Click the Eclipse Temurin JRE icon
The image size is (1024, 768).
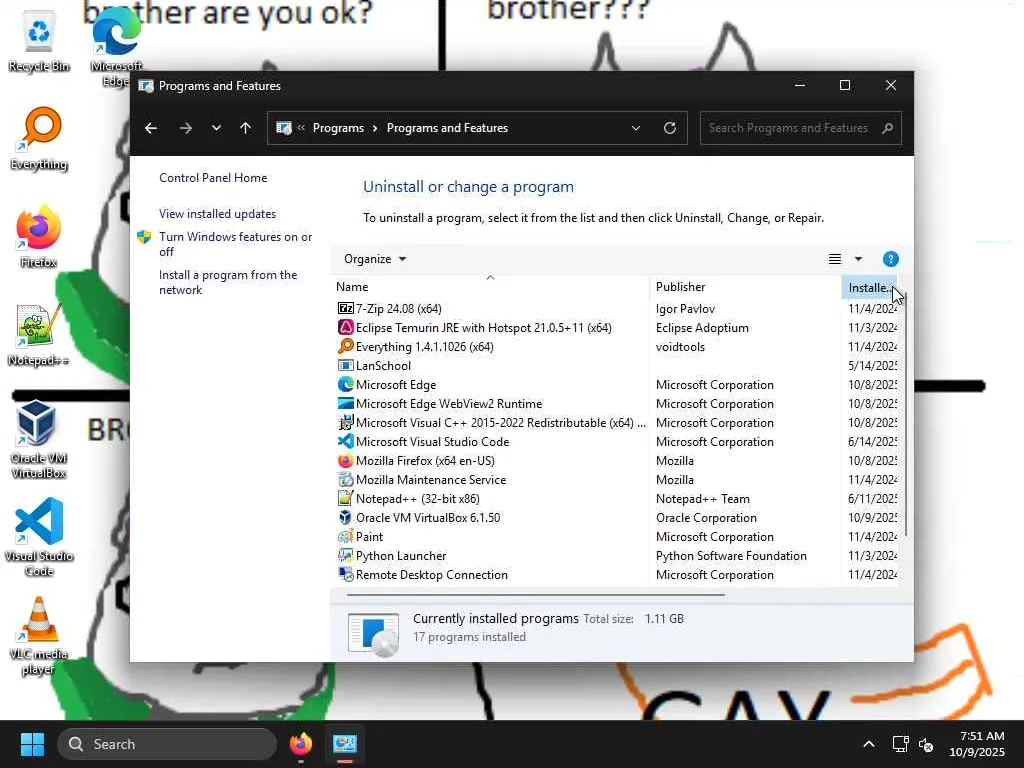pos(345,327)
